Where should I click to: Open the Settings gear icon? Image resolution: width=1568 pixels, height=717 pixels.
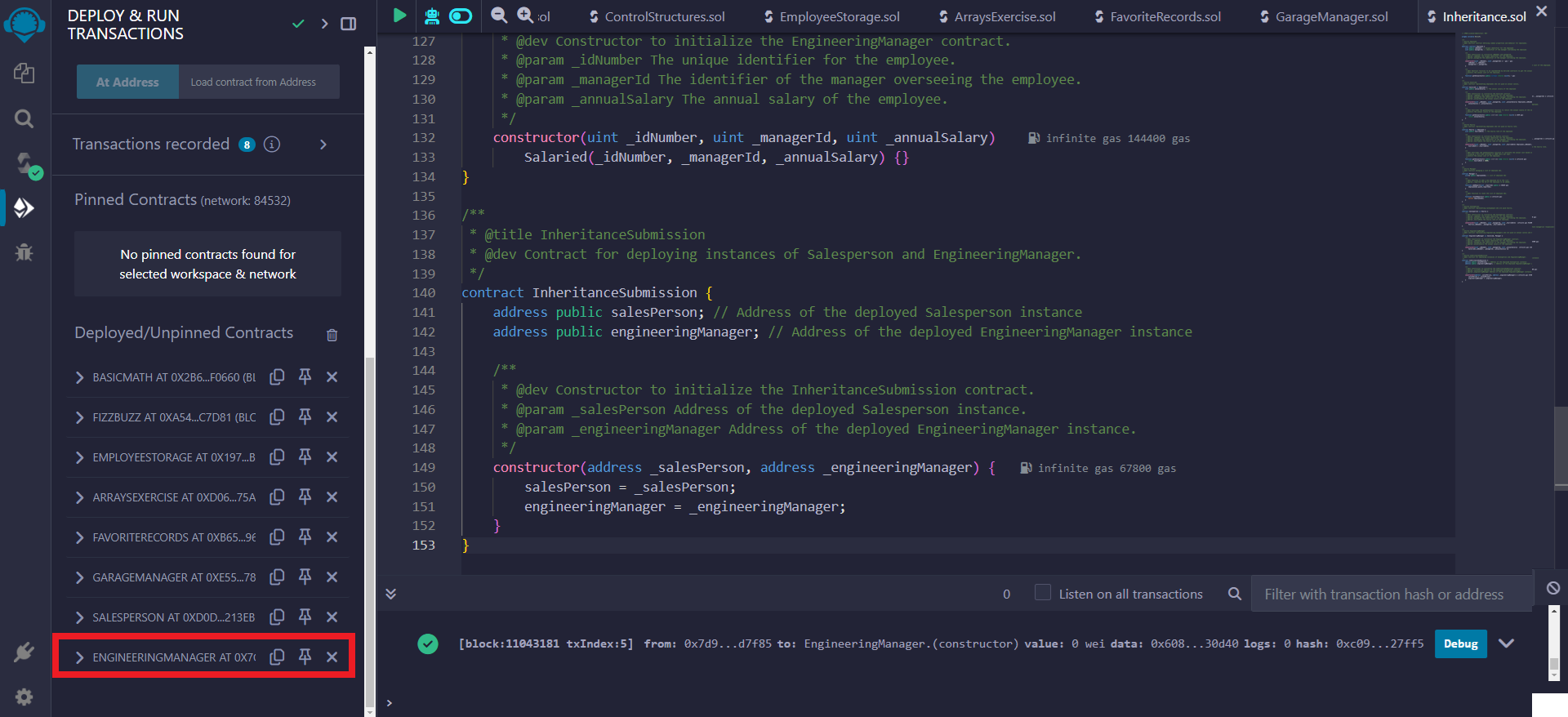(24, 697)
